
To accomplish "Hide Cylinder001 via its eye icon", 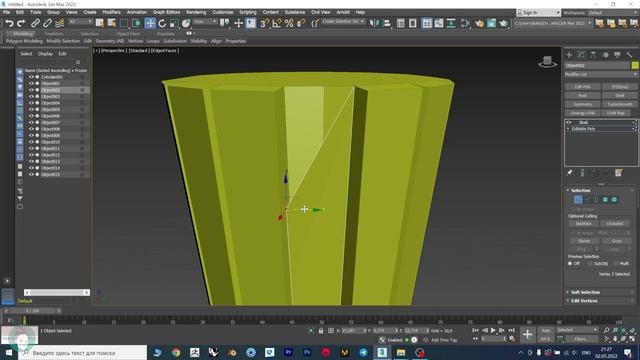I will (x=31, y=77).
